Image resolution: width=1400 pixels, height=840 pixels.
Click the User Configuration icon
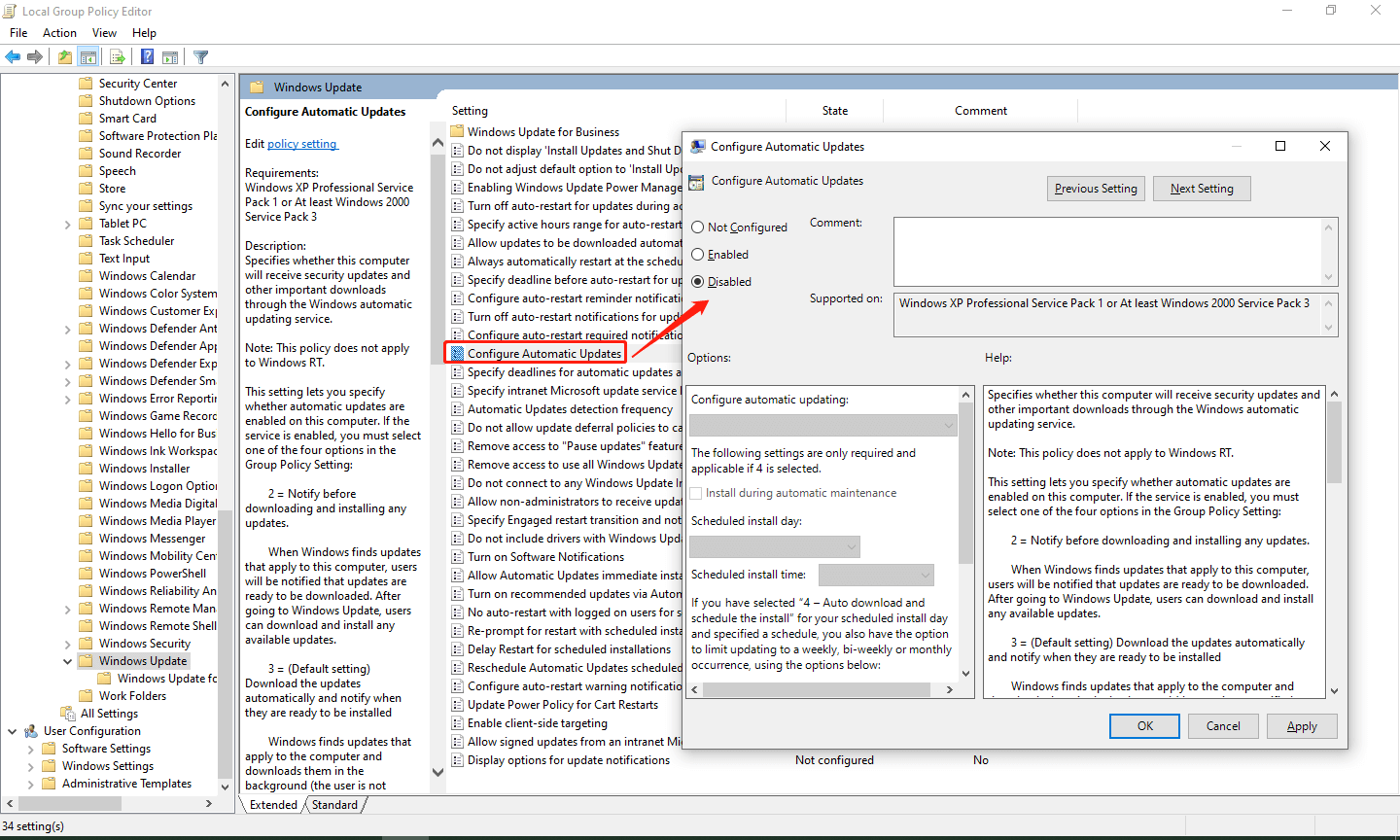30,731
